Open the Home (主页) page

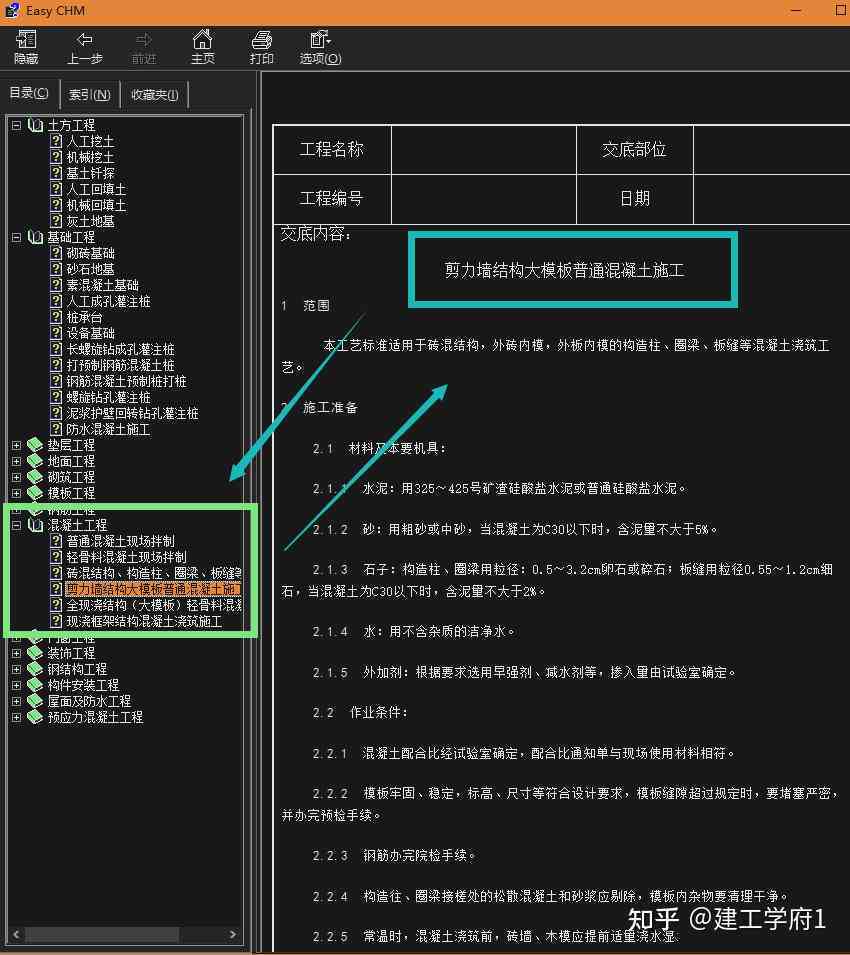click(x=203, y=47)
